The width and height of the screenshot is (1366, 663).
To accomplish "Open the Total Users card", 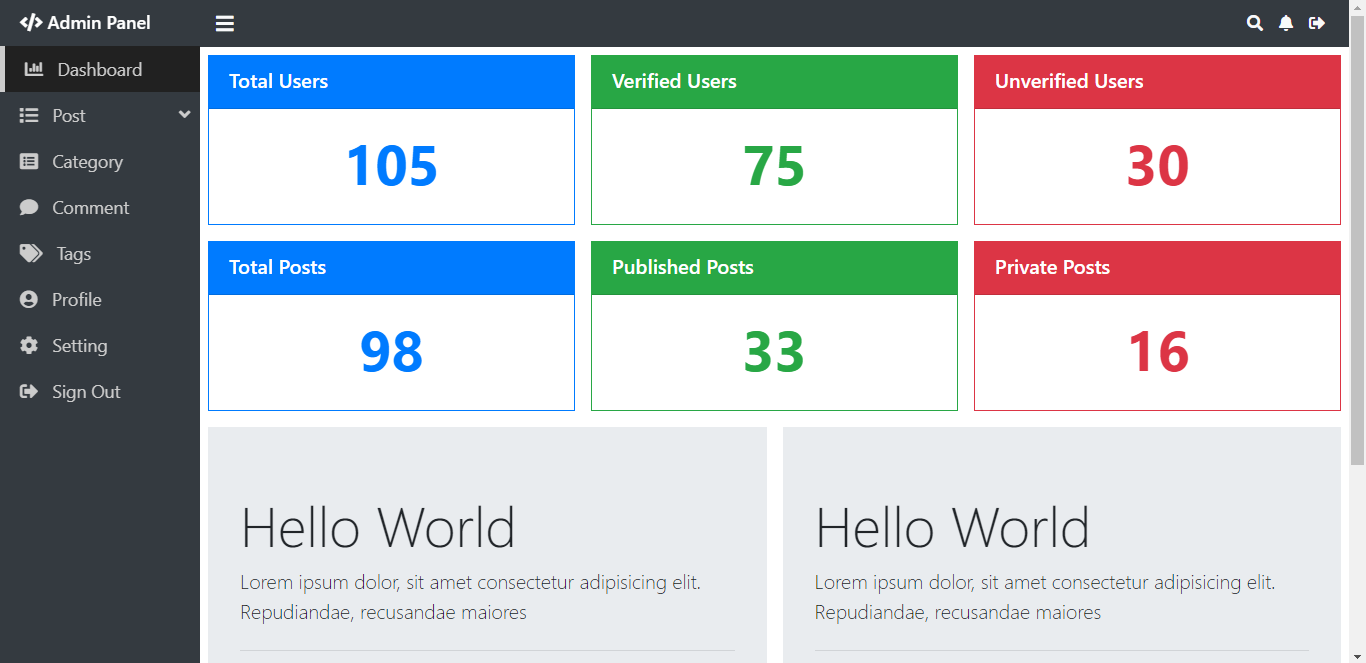I will pos(391,140).
